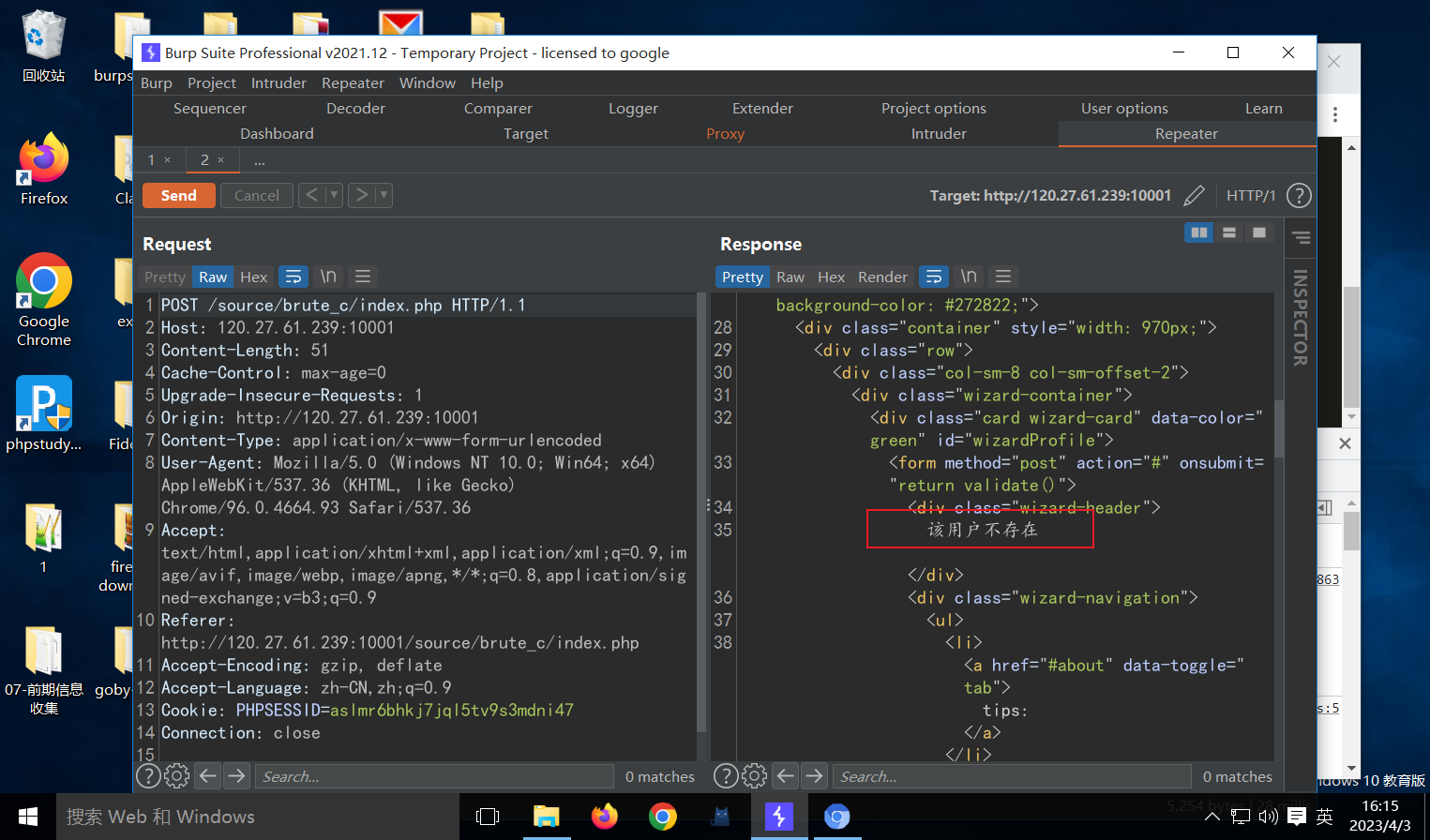Toggle the HTTP/1 protocol selector
The height and width of the screenshot is (840, 1430).
pyautogui.click(x=1251, y=195)
